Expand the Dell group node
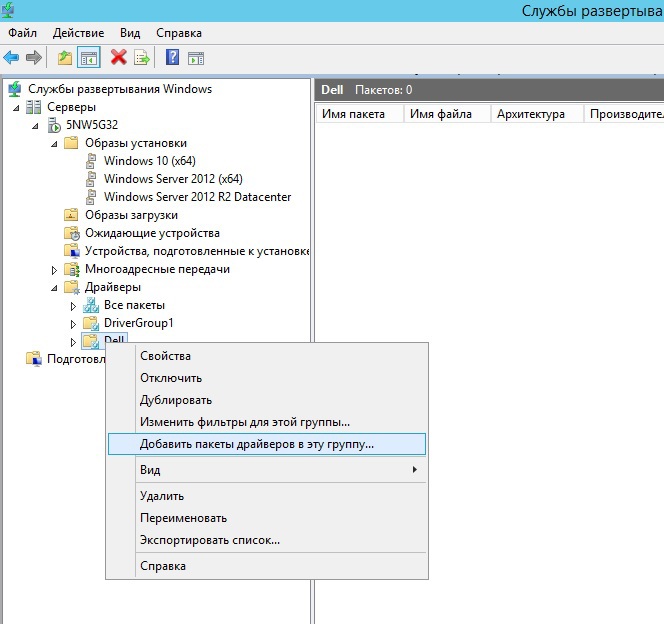 [73, 342]
